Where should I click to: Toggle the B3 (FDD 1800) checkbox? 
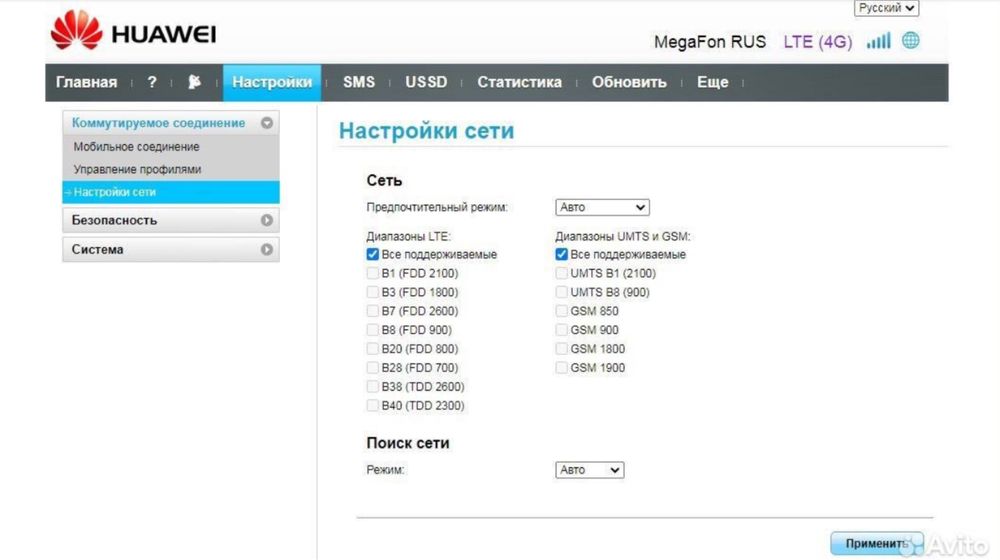pos(372,292)
